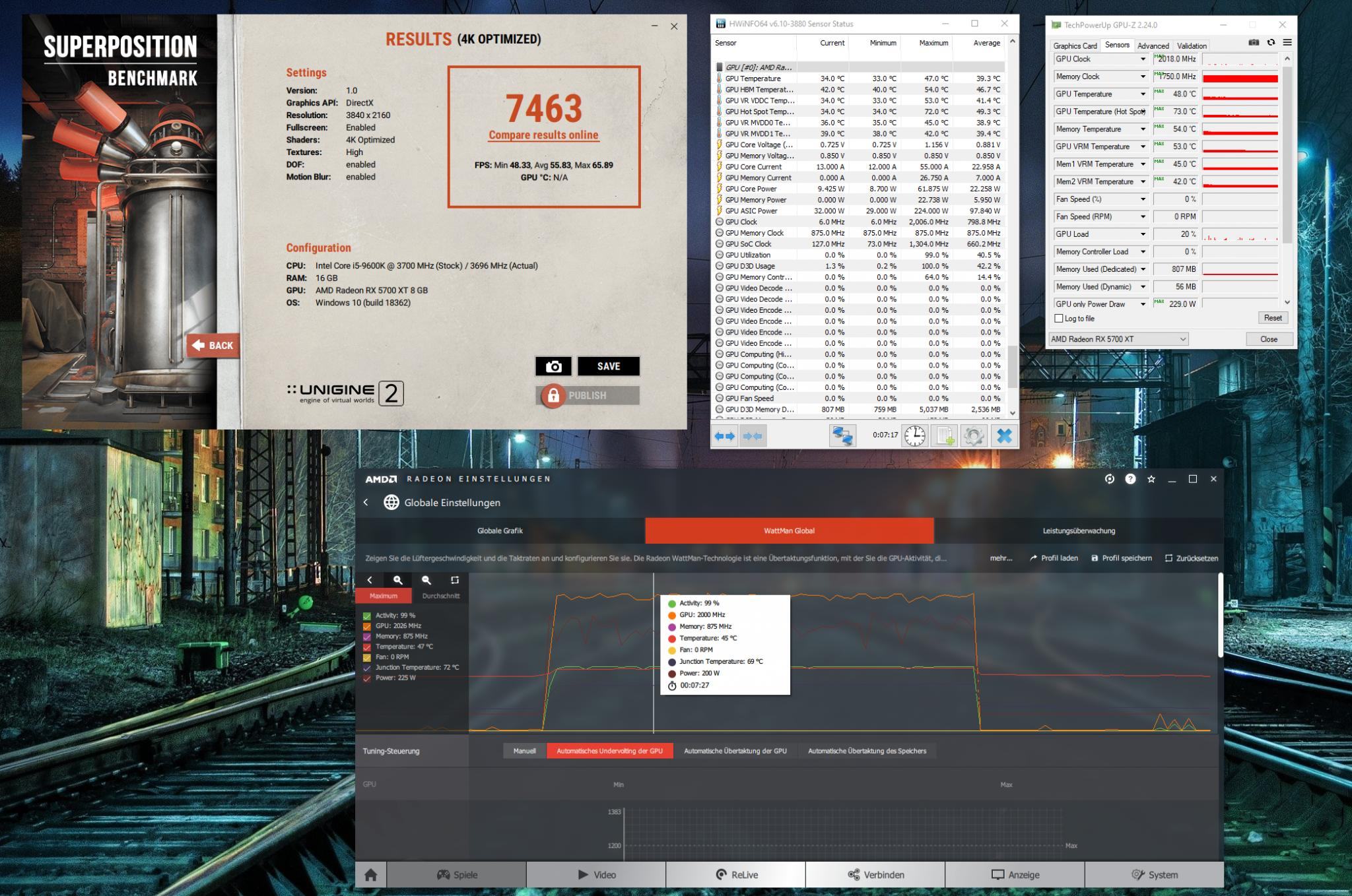Viewport: 1352px width, 896px height.
Task: Click the zoom-out magnifier on WattMan graph
Action: click(426, 580)
